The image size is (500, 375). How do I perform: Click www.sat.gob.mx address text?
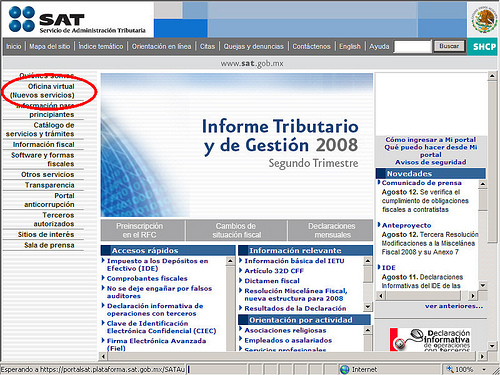(252, 63)
